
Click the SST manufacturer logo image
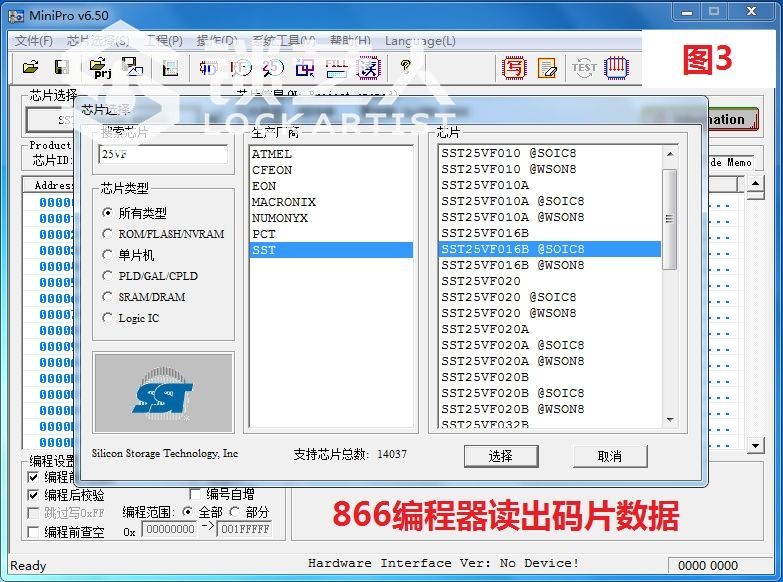(x=163, y=393)
